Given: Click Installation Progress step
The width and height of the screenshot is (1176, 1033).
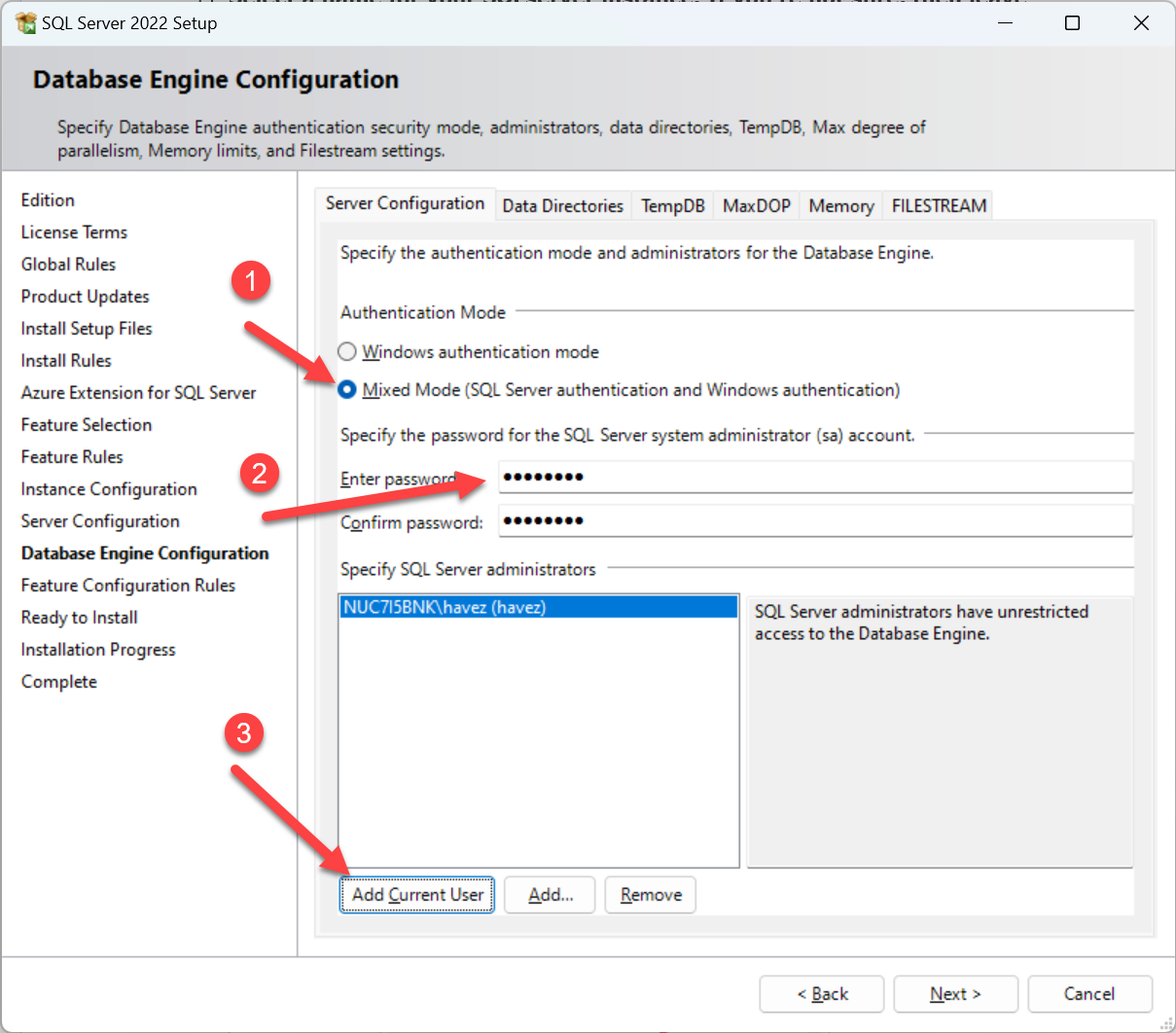Looking at the screenshot, I should click(x=98, y=650).
